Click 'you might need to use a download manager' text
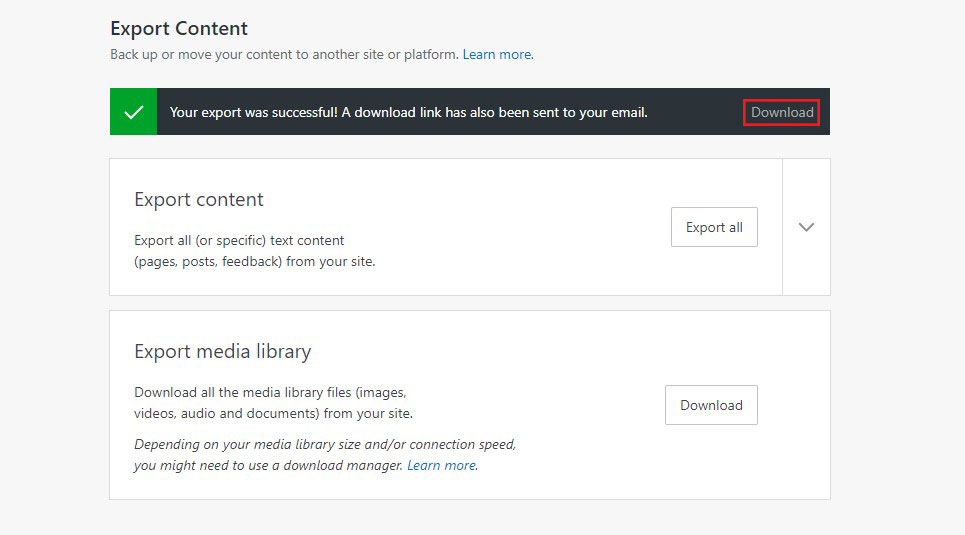Screen dimensions: 965x535 268,465
